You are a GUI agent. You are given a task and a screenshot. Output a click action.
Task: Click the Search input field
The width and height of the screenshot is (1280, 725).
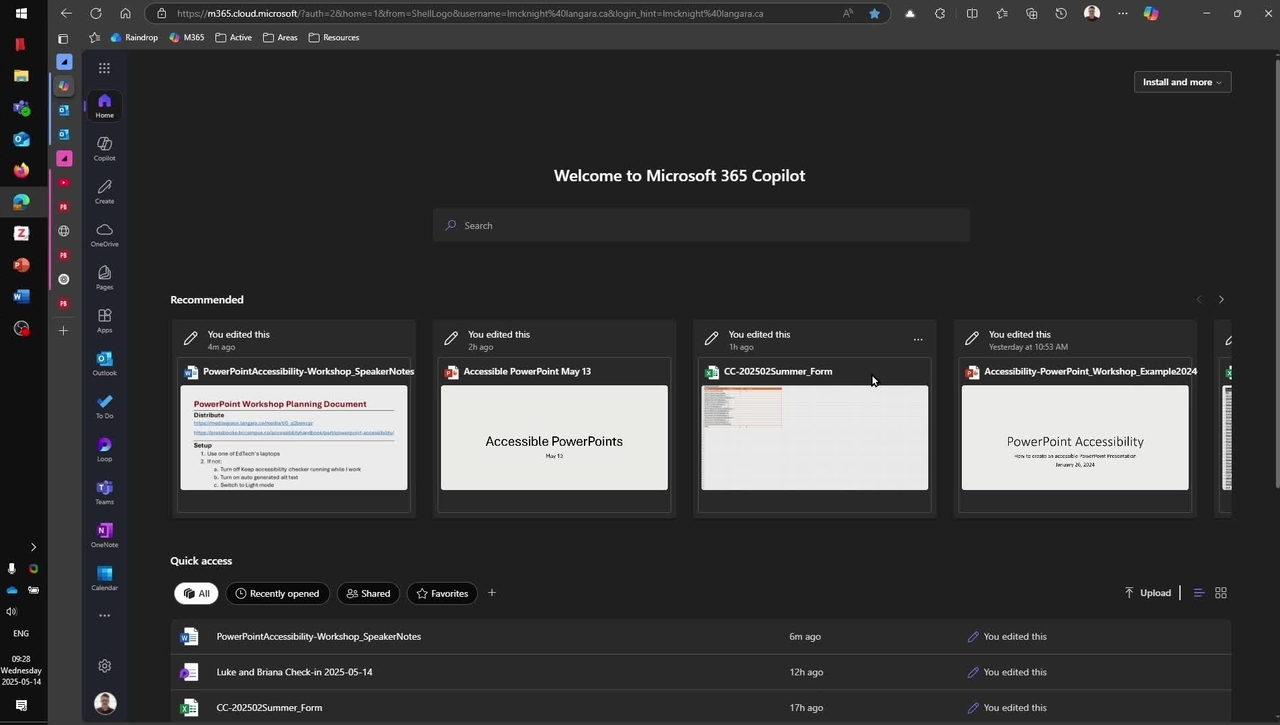(700, 226)
